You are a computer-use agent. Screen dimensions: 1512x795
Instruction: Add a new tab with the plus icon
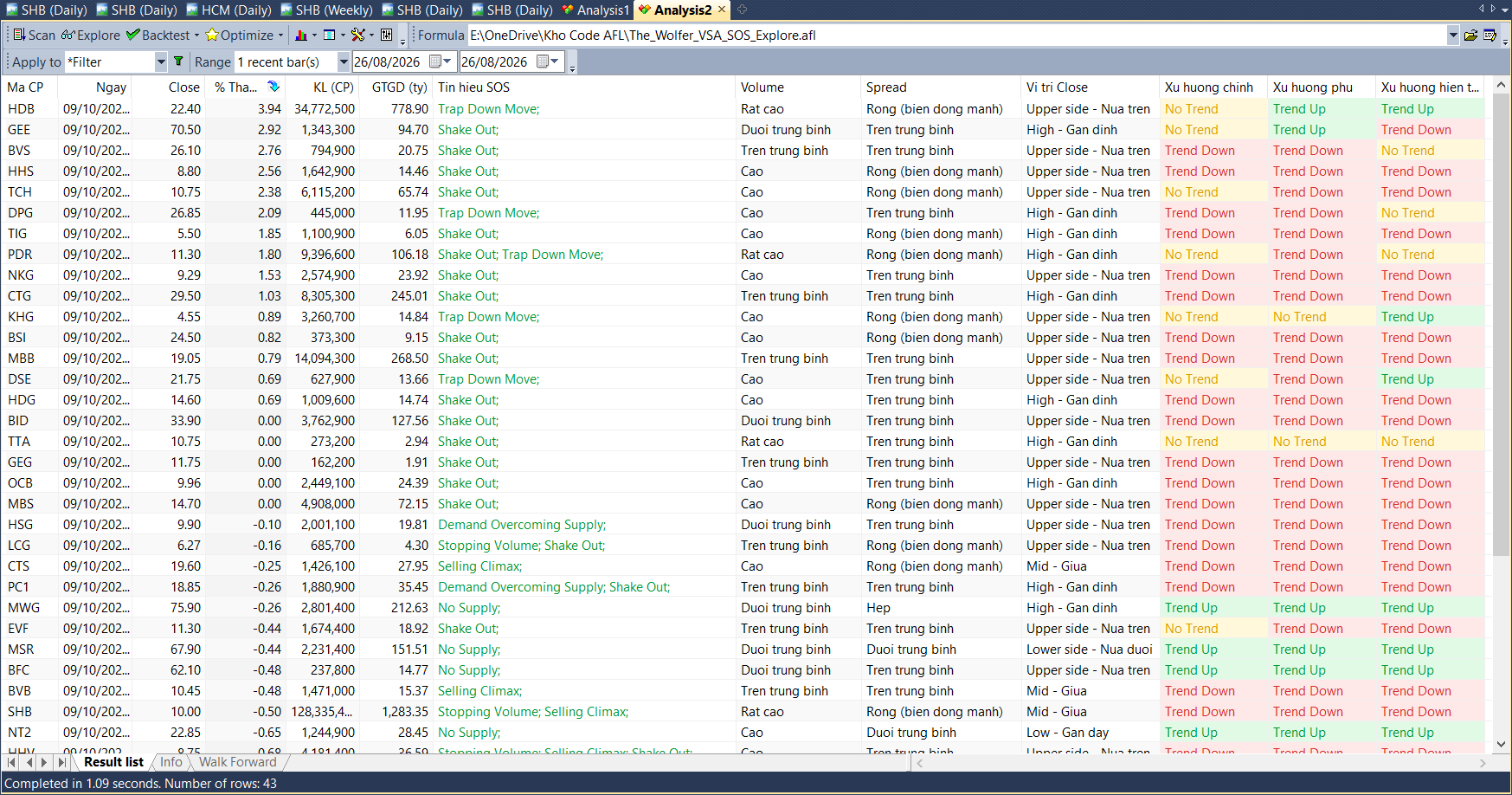click(742, 10)
